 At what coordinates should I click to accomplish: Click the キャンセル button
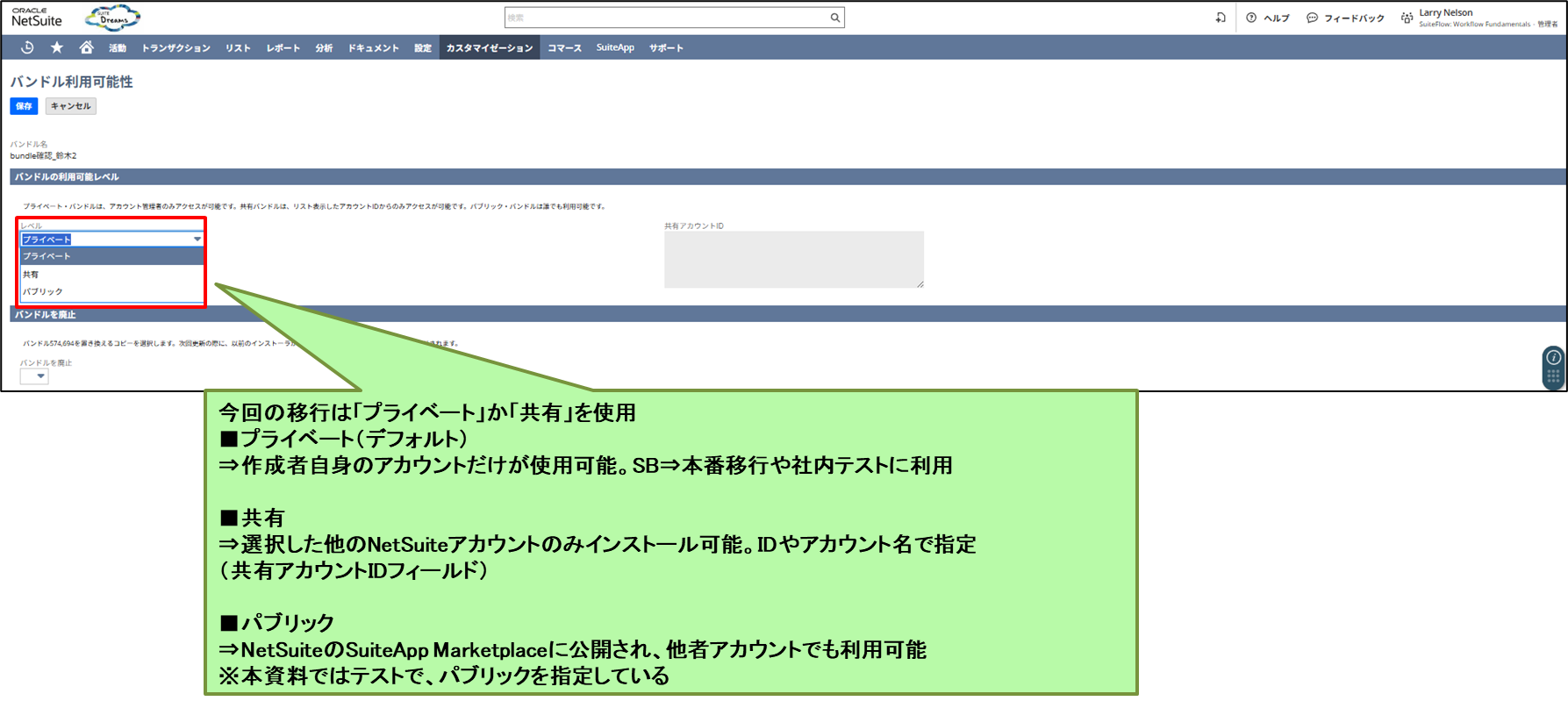[x=70, y=106]
